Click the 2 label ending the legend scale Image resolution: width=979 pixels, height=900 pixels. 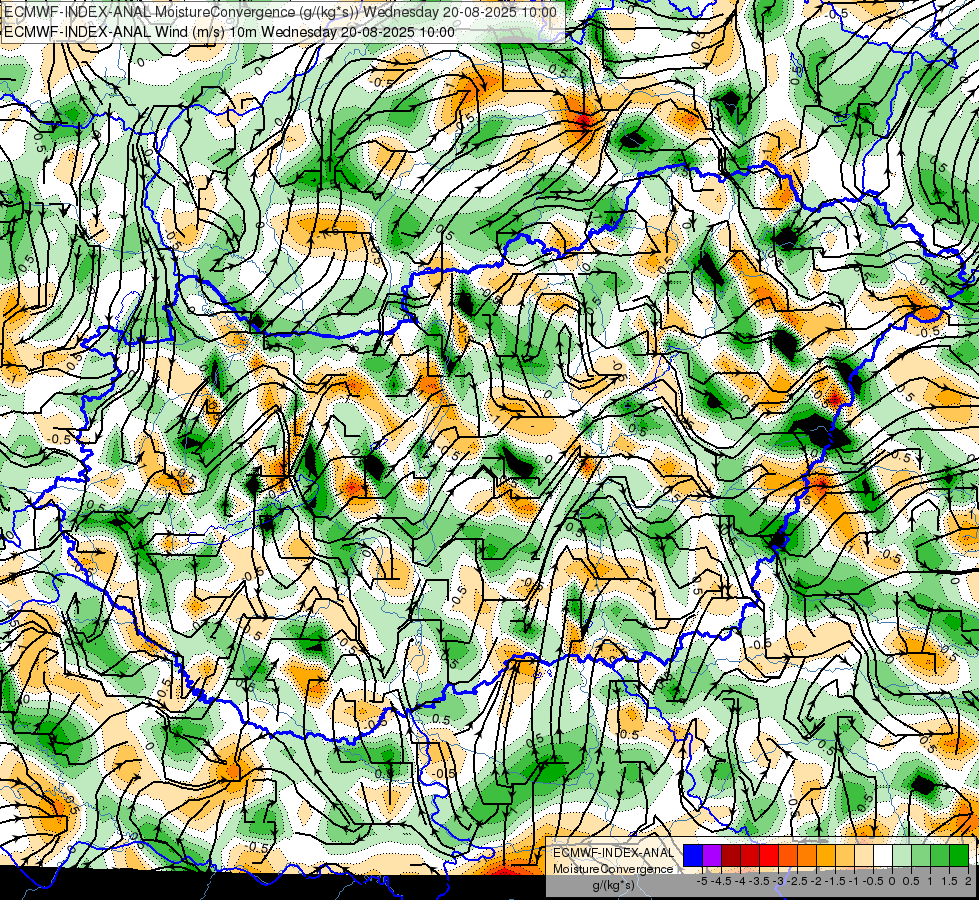(968, 881)
